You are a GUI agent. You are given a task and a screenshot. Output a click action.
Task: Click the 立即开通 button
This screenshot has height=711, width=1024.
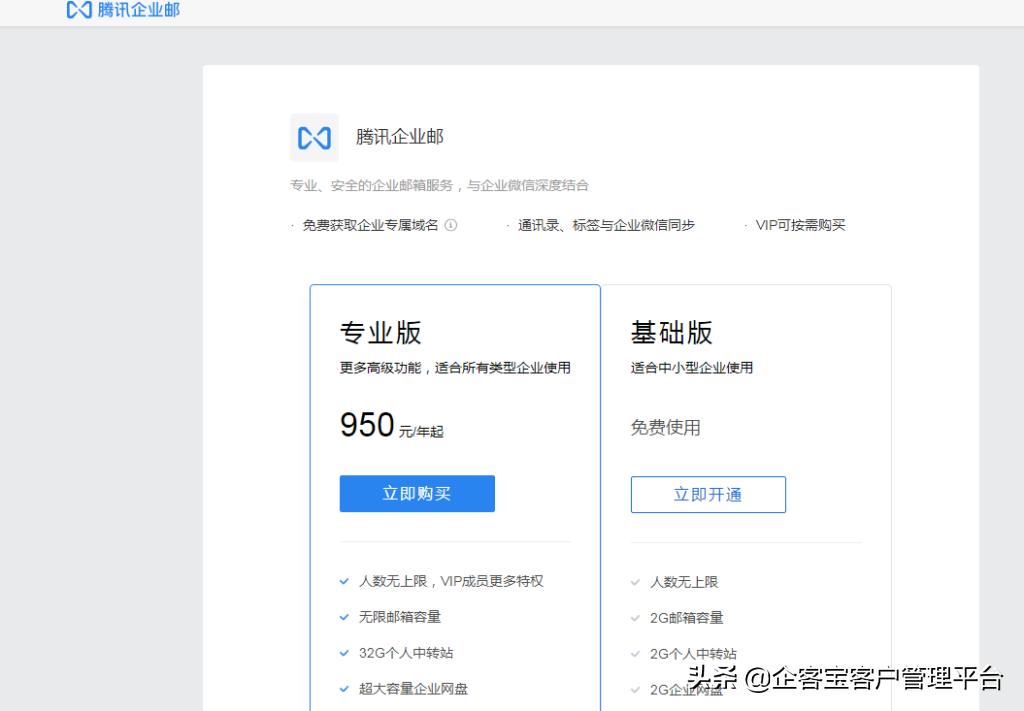point(708,494)
